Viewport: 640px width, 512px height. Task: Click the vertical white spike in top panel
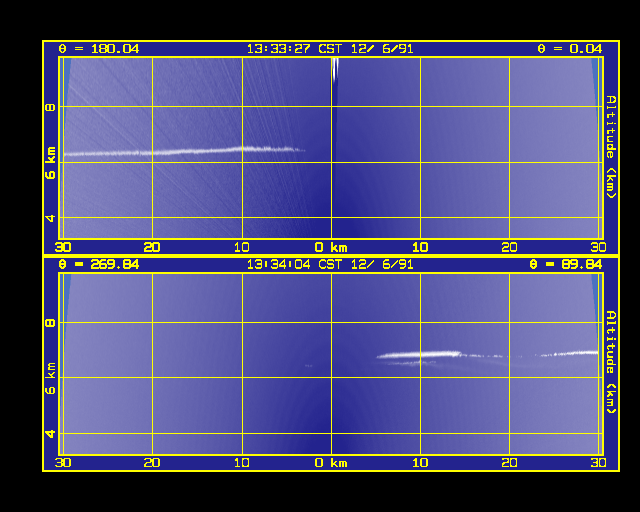coord(335,70)
